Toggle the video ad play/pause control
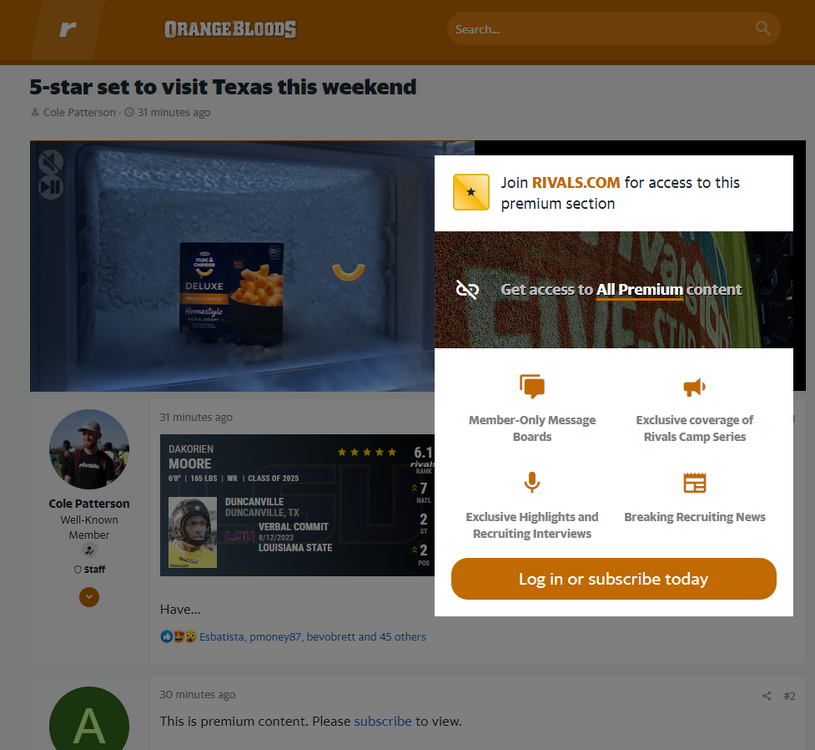The height and width of the screenshot is (750, 815). coord(51,187)
